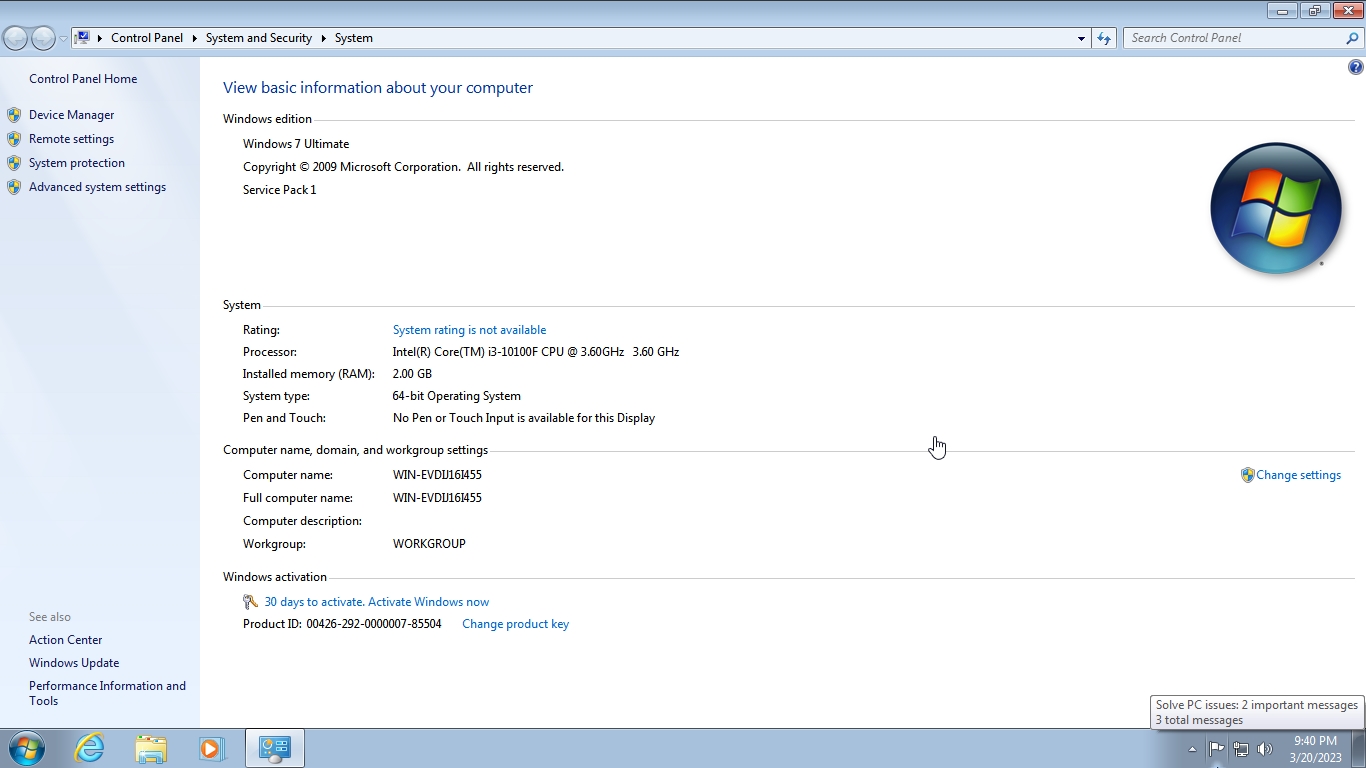The height and width of the screenshot is (768, 1366).
Task: Open the address bar history dropdown
Action: tap(1081, 37)
